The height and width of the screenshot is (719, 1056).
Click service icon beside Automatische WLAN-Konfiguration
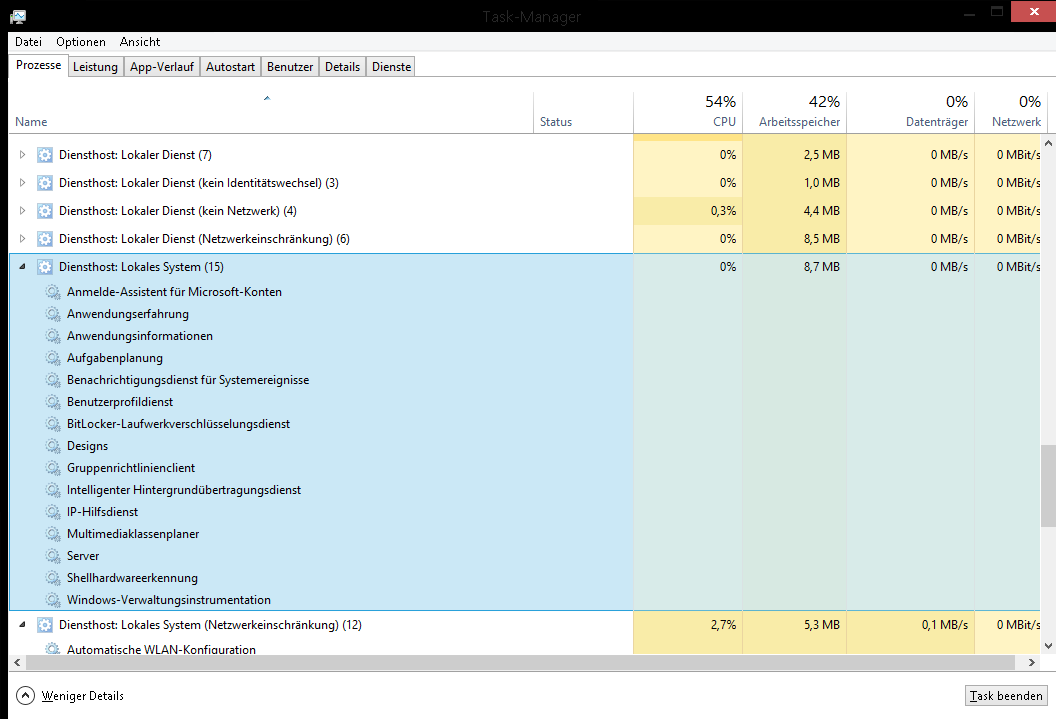[53, 648]
